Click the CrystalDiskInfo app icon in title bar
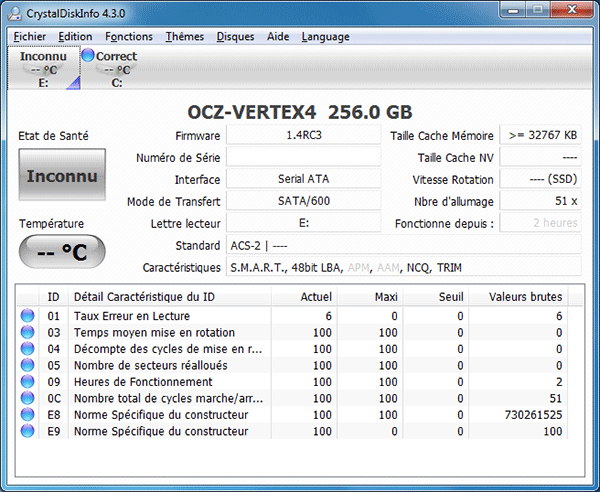Viewport: 600px width, 492px height. [x=15, y=13]
